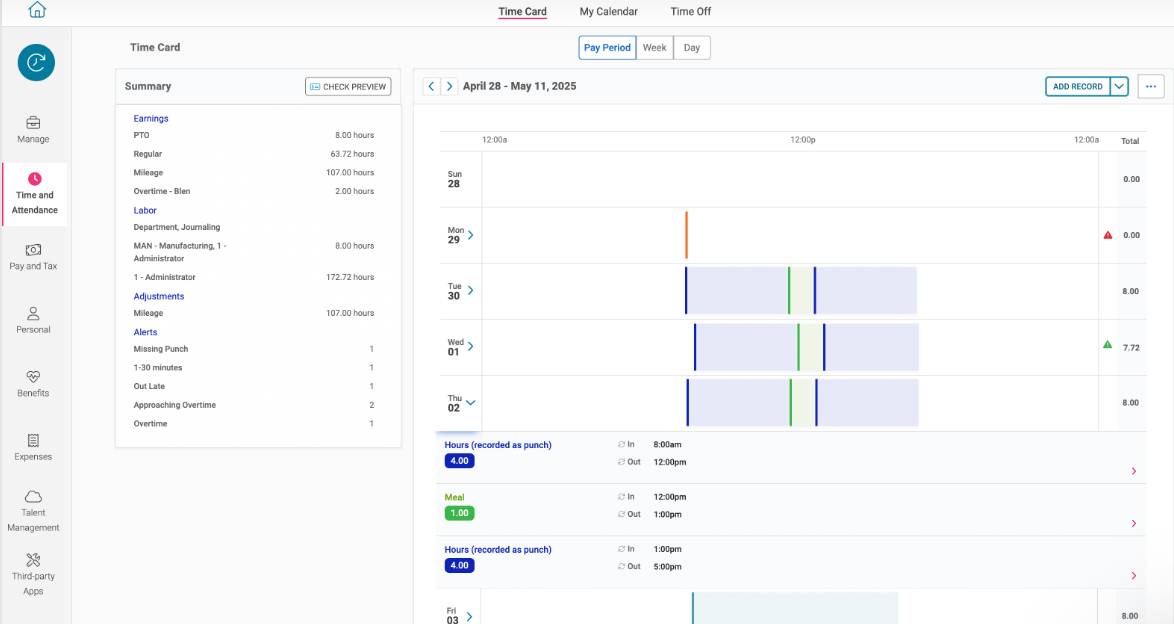Open the Manage briefcase icon

click(x=33, y=123)
